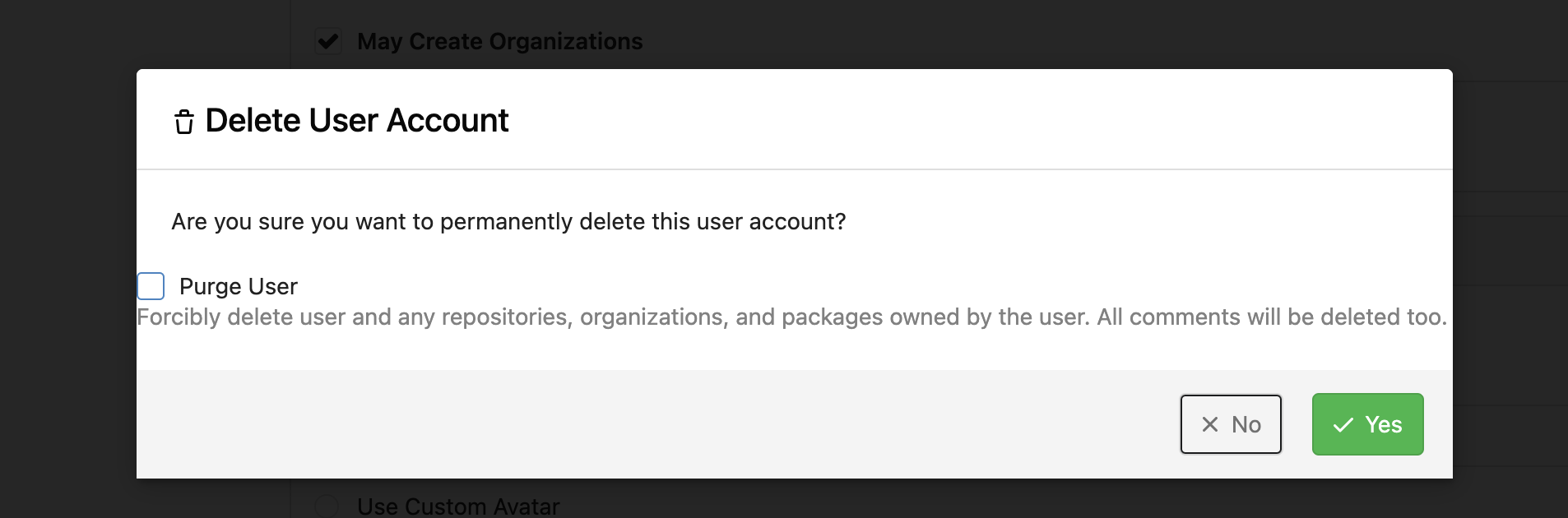Click the empty white header area of the dialog
This screenshot has height=518, width=1568.
click(979, 120)
